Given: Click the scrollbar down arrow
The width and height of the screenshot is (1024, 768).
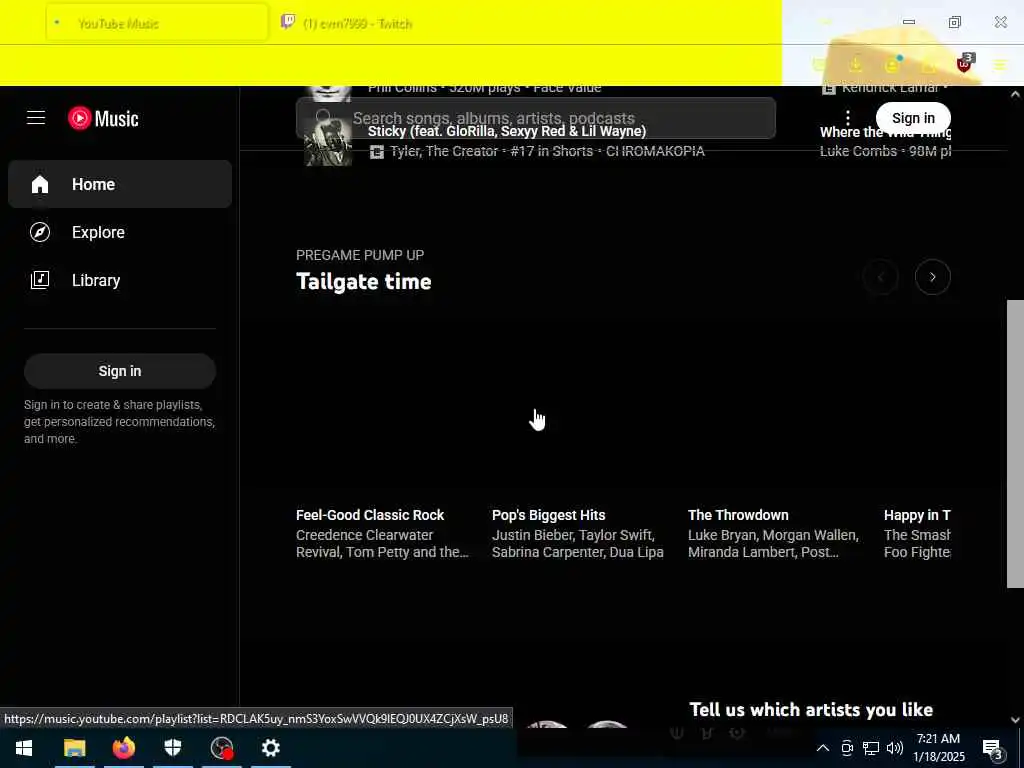Looking at the screenshot, I should coord(1015,720).
